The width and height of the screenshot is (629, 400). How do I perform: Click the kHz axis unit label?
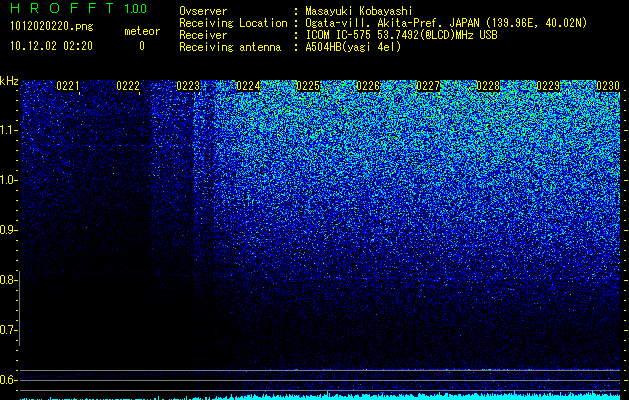click(x=9, y=81)
